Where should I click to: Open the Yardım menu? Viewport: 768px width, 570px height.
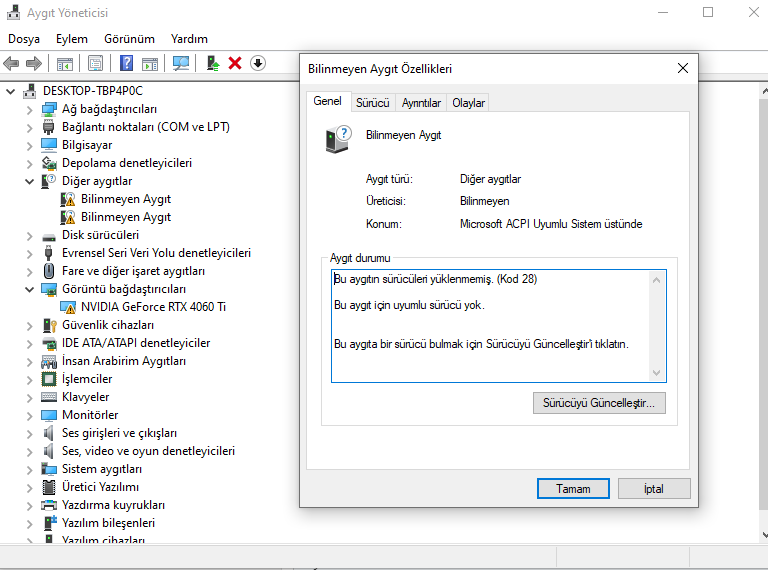(189, 39)
